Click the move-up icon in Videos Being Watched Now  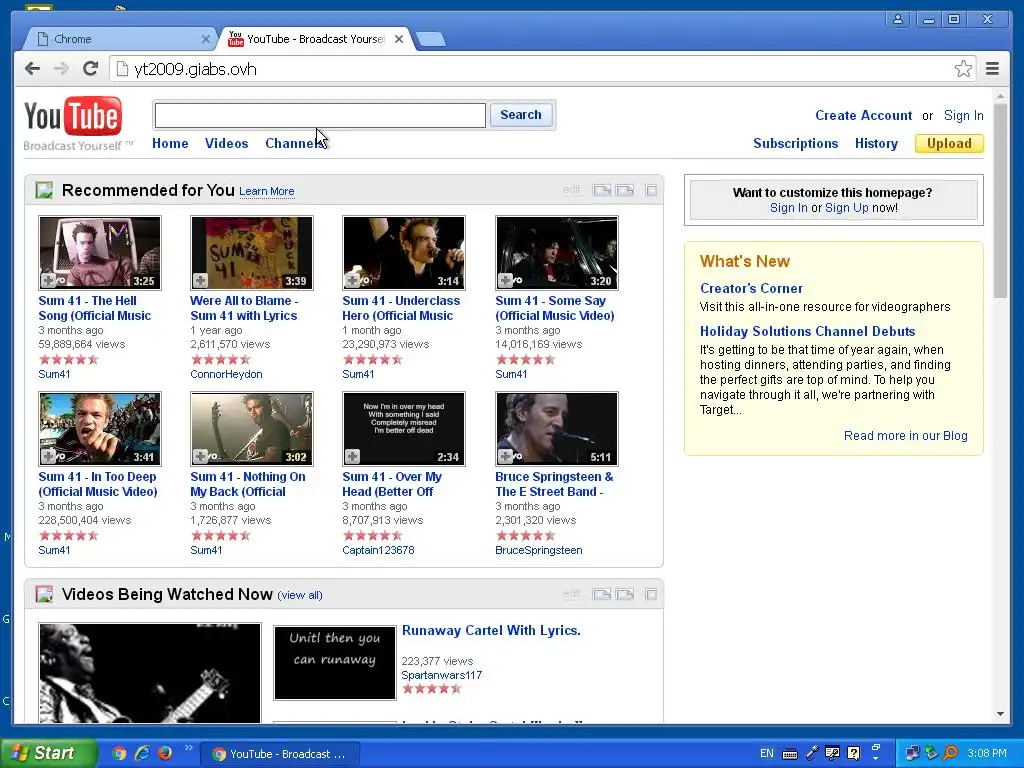[x=601, y=594]
